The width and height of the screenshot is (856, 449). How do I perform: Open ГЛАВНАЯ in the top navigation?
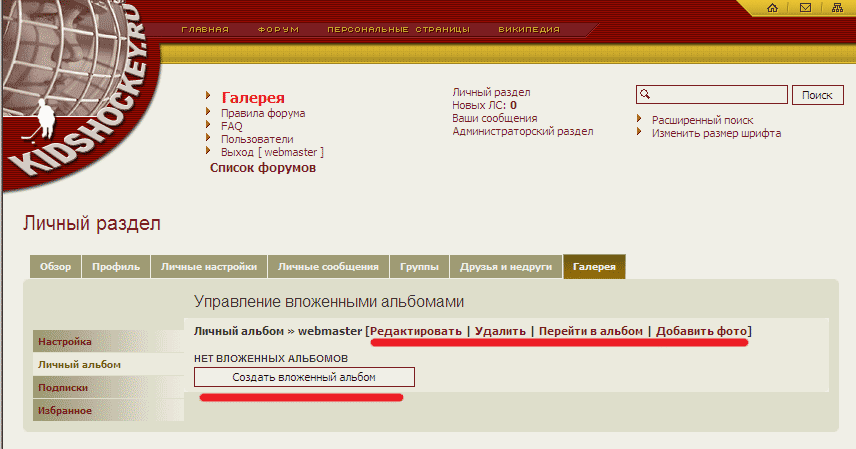(x=205, y=29)
